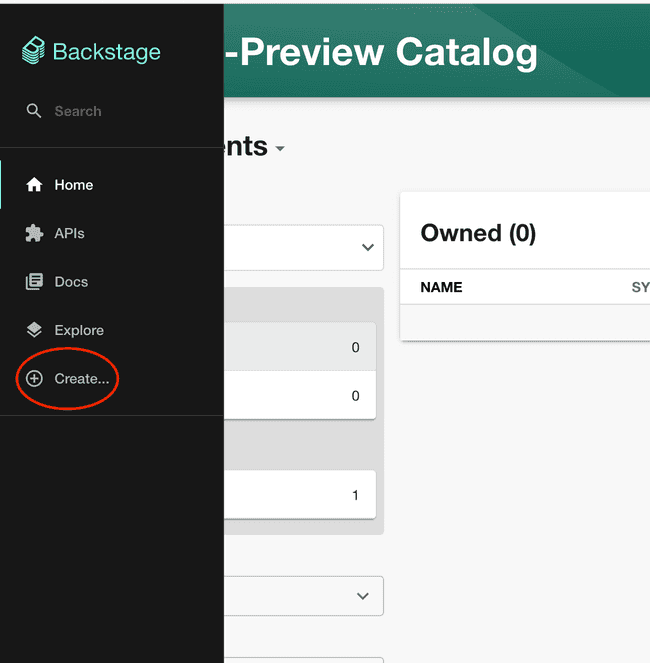Click the magnifying glass search icon
Viewport: 650px width, 663px height.
(33, 111)
